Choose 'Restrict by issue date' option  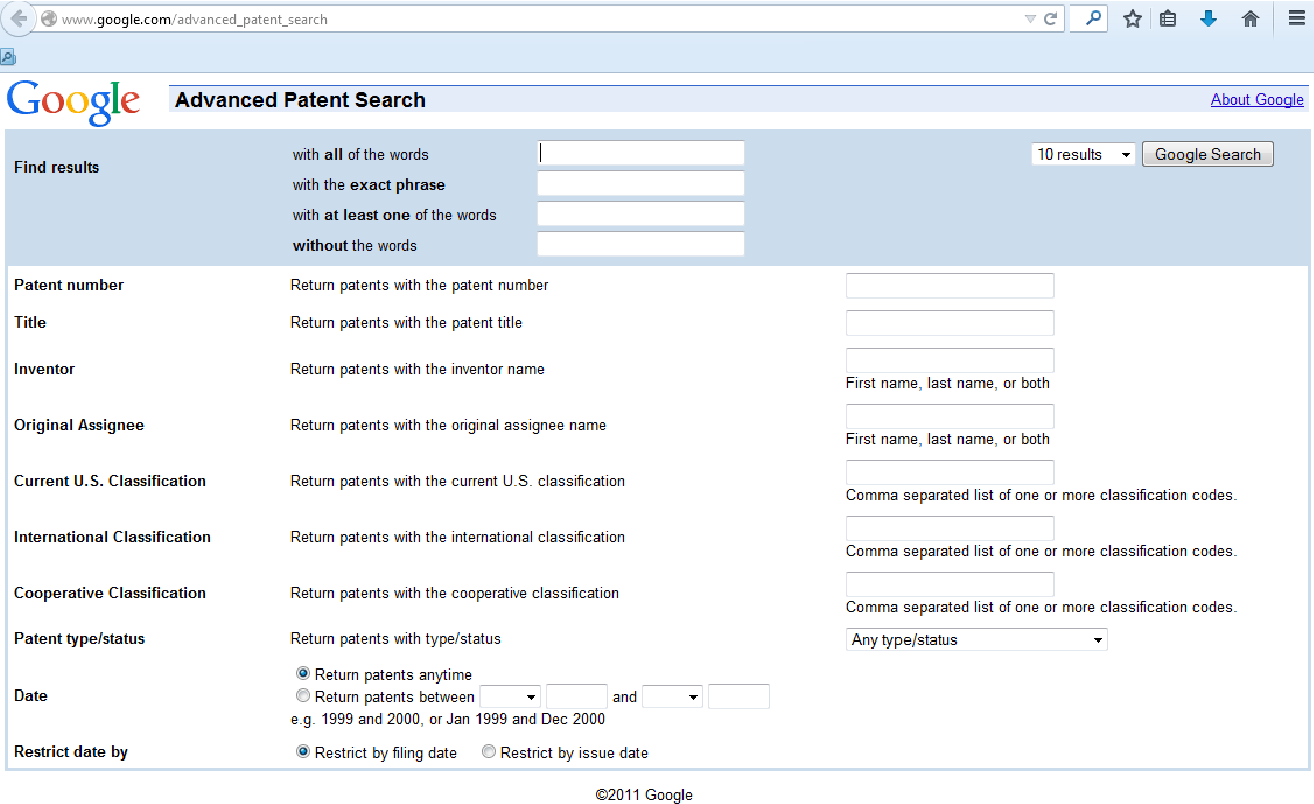click(489, 752)
